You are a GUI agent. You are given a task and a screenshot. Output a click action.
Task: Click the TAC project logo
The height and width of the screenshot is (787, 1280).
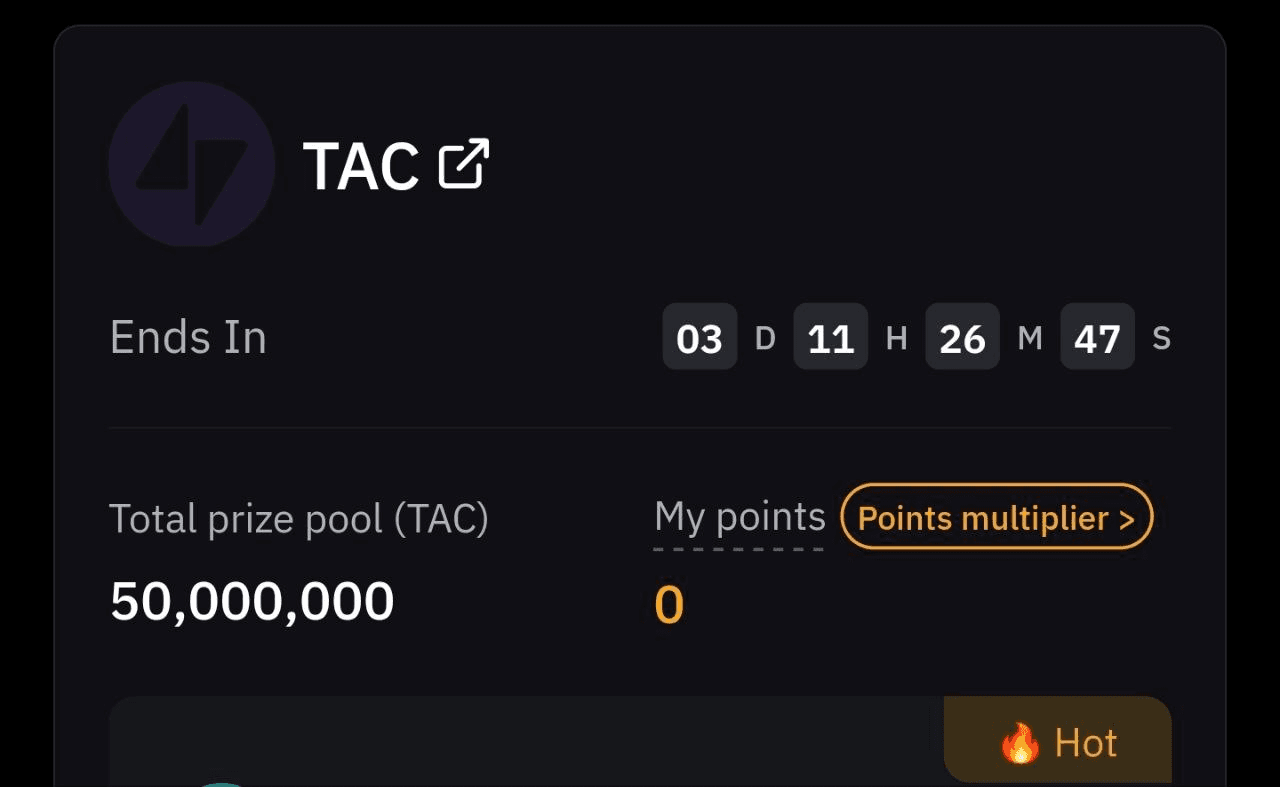(x=192, y=164)
